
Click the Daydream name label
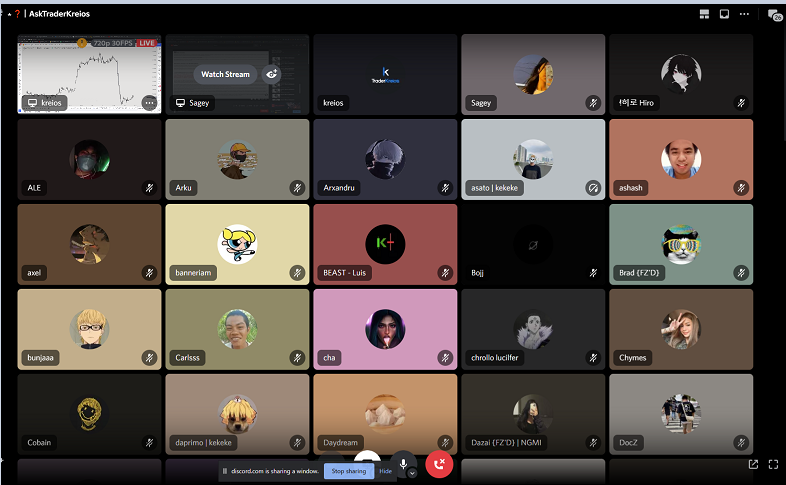point(340,442)
